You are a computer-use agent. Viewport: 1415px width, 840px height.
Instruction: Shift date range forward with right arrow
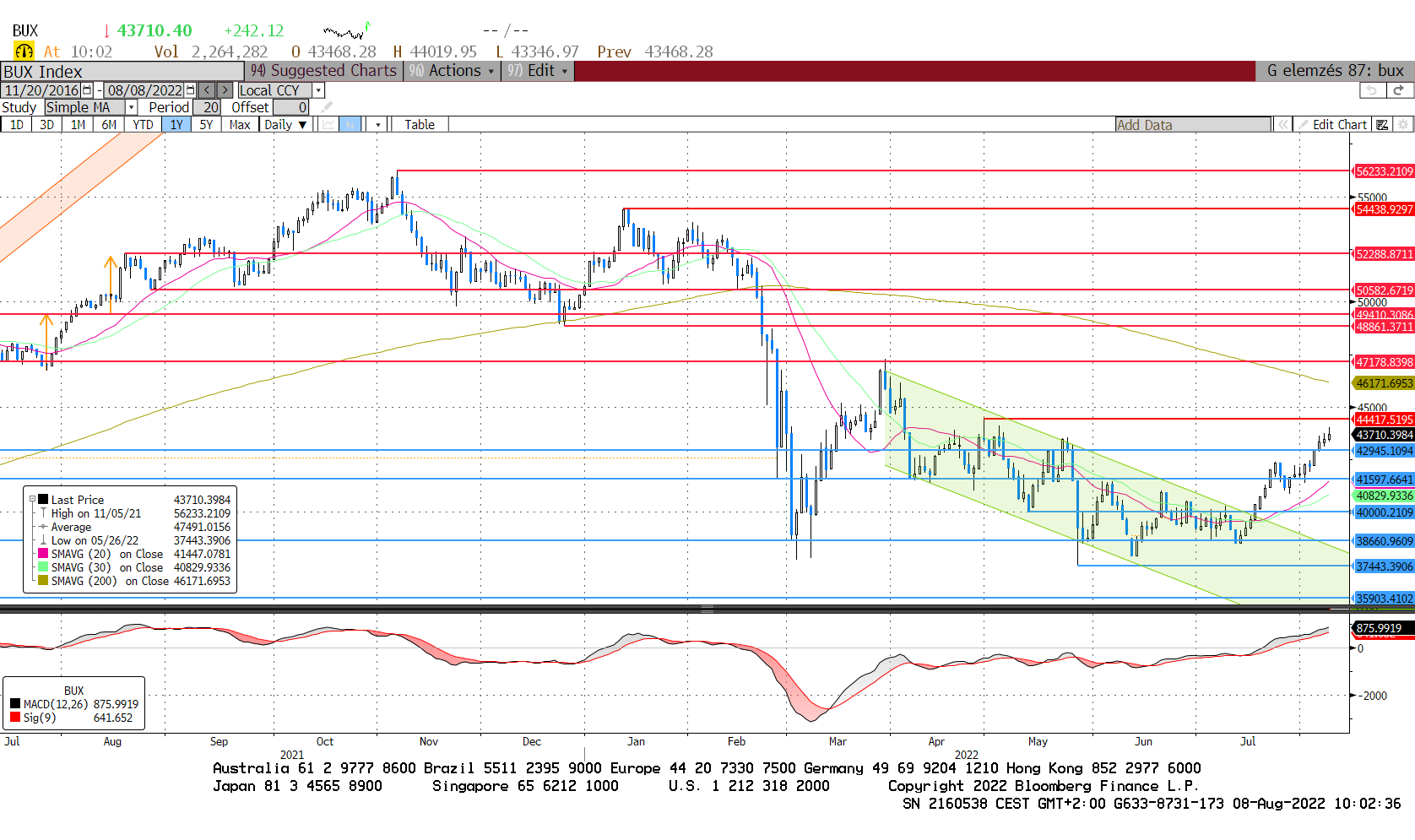click(x=225, y=90)
